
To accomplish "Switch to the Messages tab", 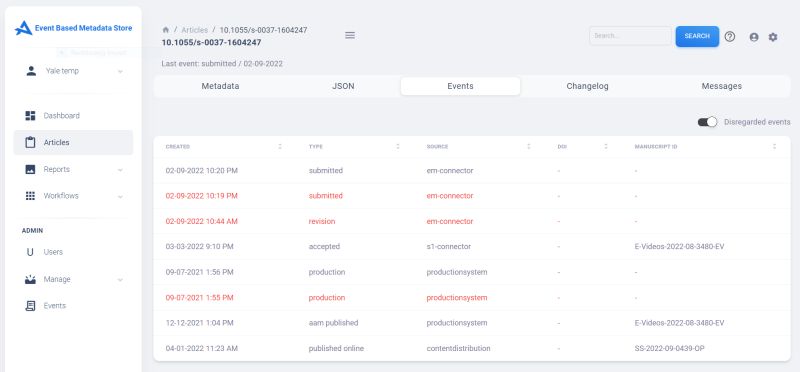I will click(x=721, y=86).
